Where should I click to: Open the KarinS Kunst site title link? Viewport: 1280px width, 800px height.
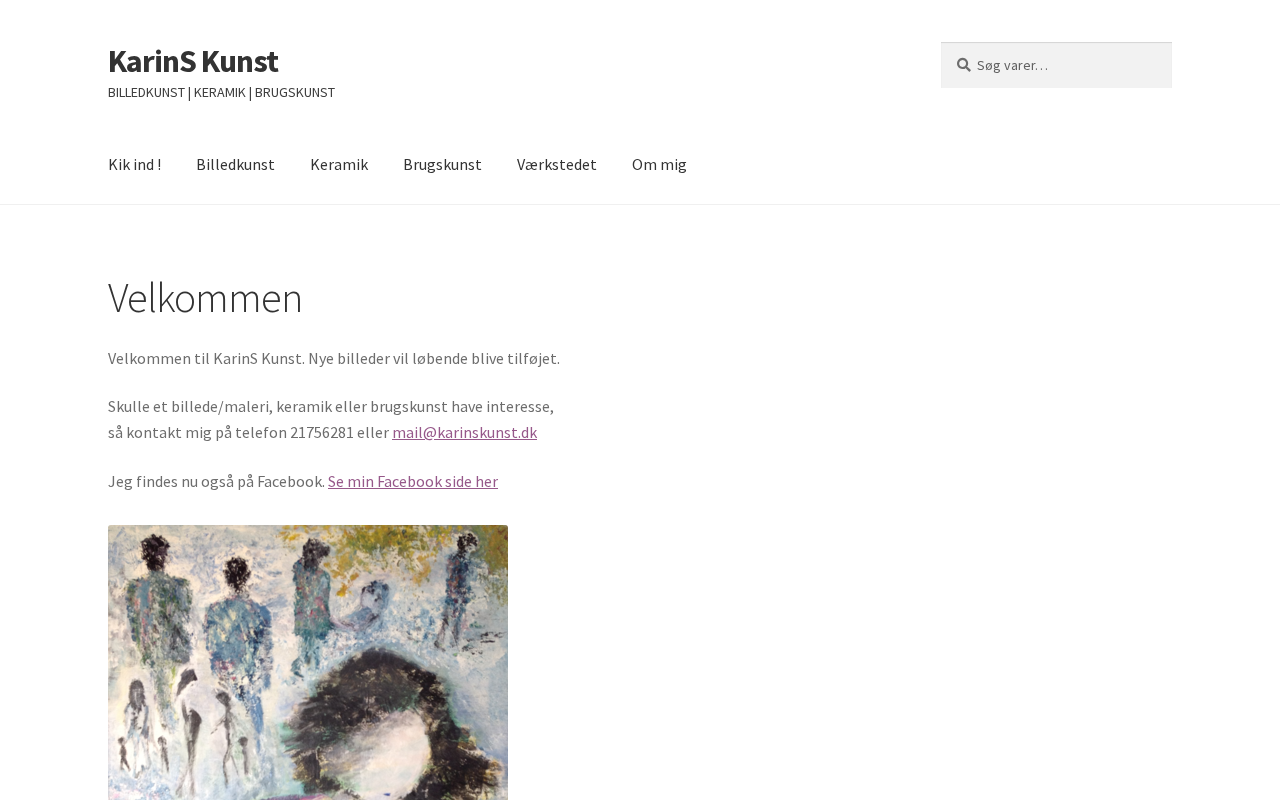pos(193,61)
